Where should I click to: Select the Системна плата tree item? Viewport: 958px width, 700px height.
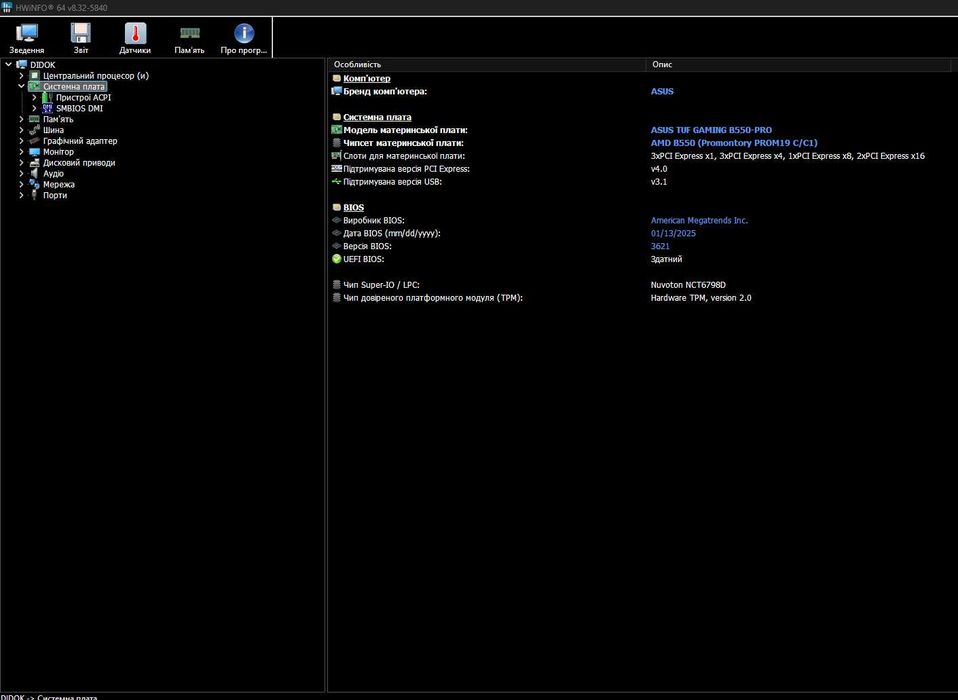coord(74,87)
